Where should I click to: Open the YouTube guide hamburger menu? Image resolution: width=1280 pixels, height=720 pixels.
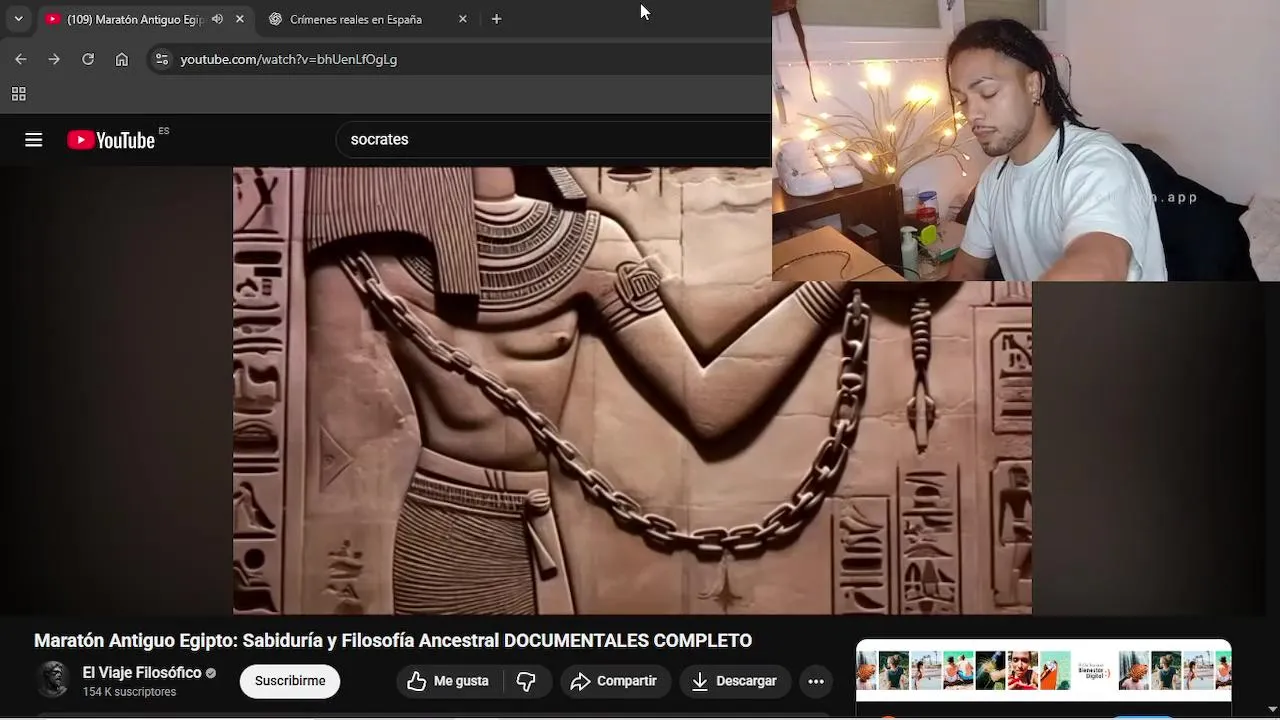[x=34, y=140]
